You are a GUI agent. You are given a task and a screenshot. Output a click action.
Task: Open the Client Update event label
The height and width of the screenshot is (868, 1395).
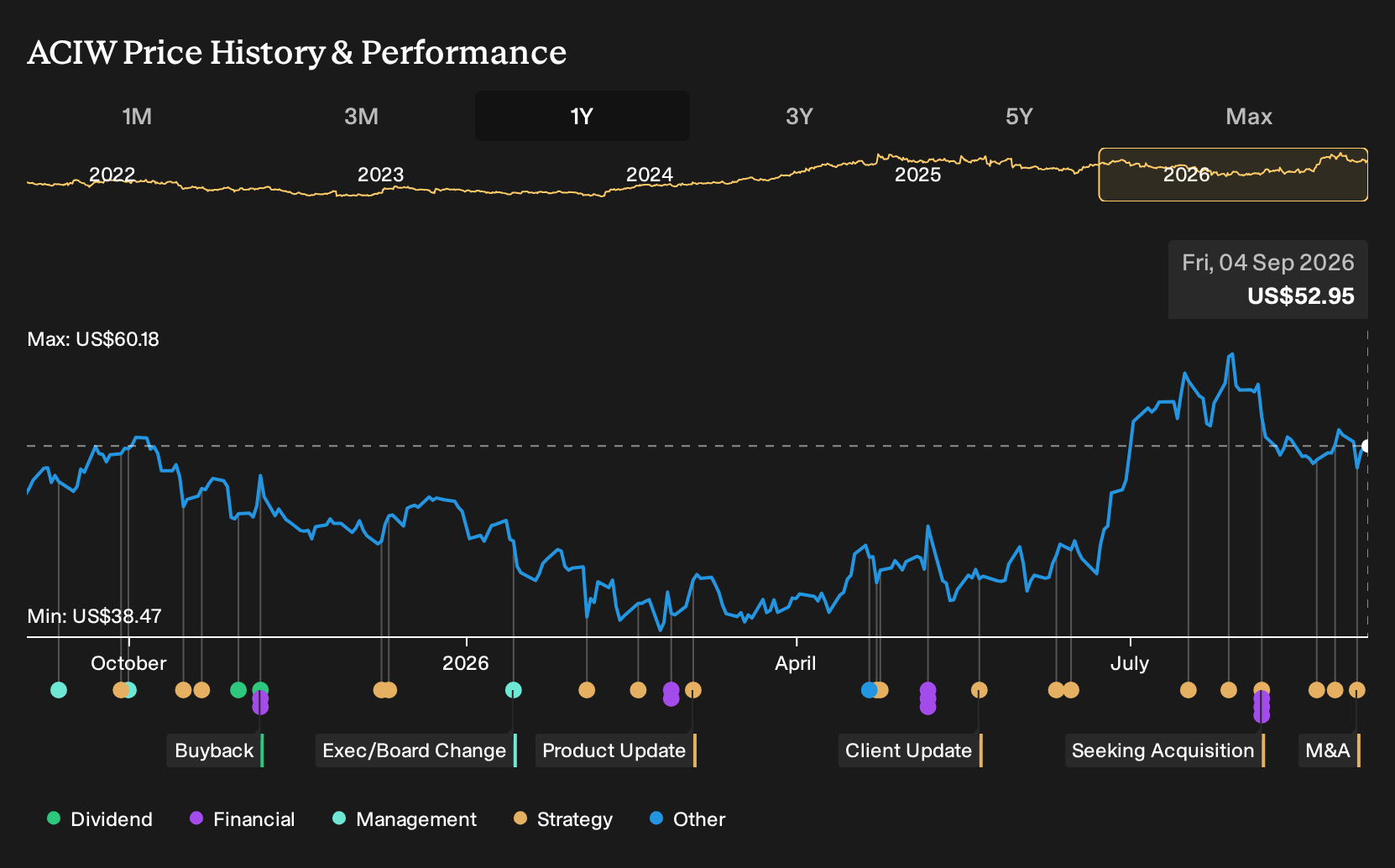click(910, 750)
